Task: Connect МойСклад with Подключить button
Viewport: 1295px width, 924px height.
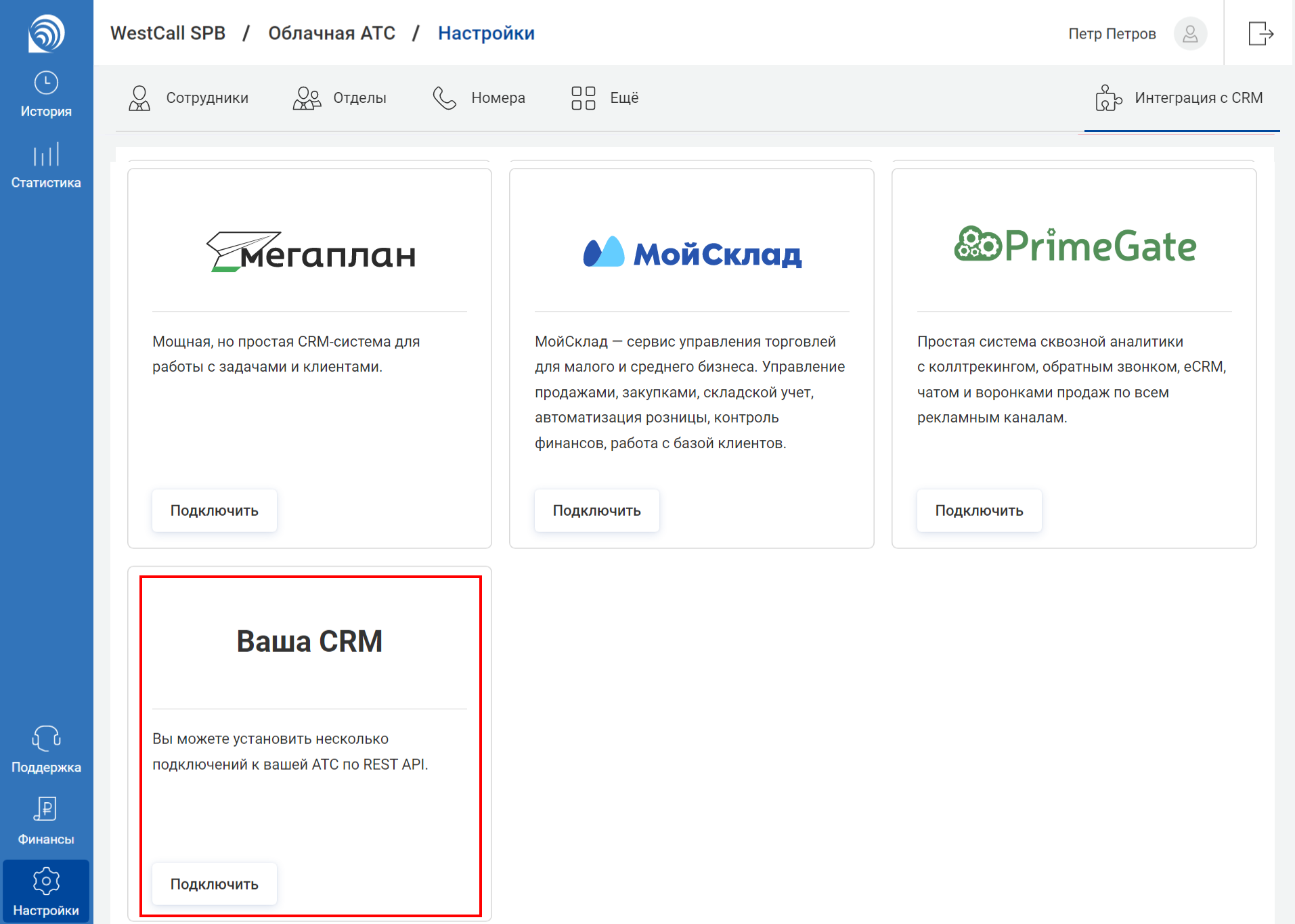Action: [597, 510]
